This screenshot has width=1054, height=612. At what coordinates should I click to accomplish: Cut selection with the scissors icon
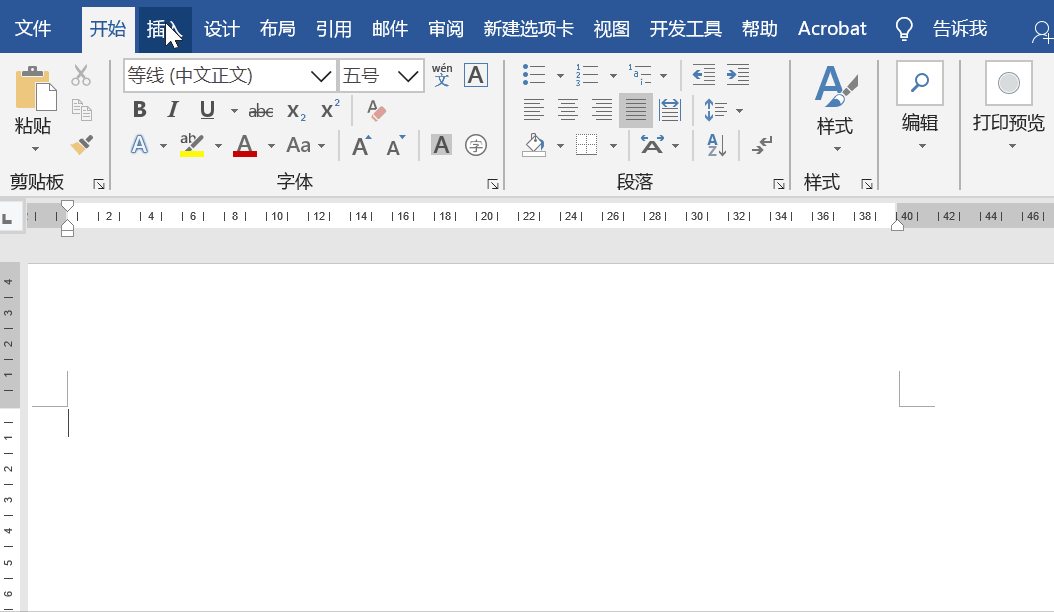click(80, 74)
